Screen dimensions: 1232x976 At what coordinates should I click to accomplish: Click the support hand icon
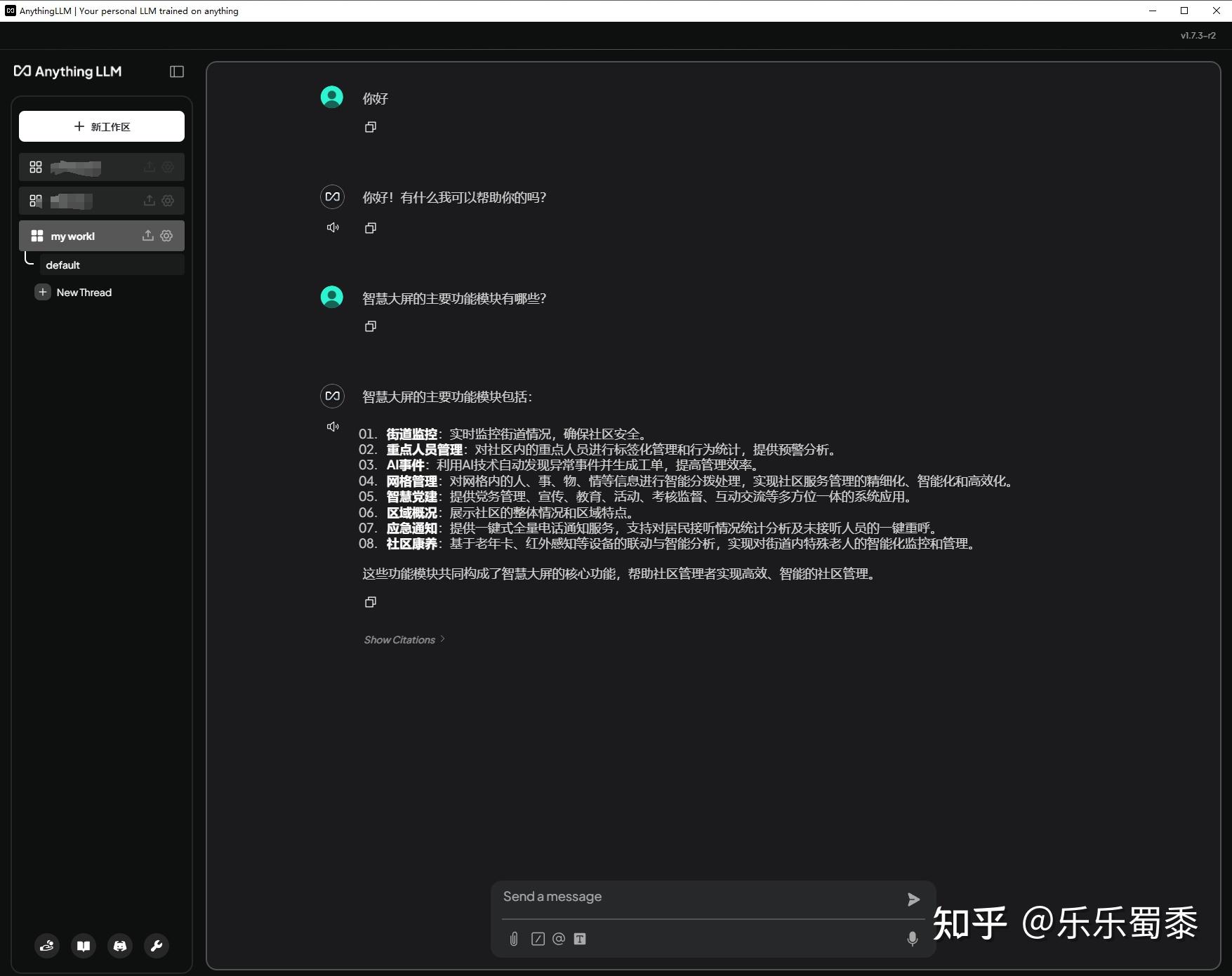tap(47, 946)
